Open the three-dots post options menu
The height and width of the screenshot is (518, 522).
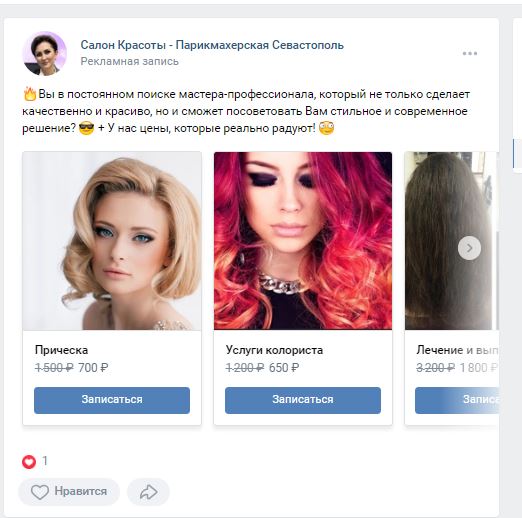tap(470, 53)
